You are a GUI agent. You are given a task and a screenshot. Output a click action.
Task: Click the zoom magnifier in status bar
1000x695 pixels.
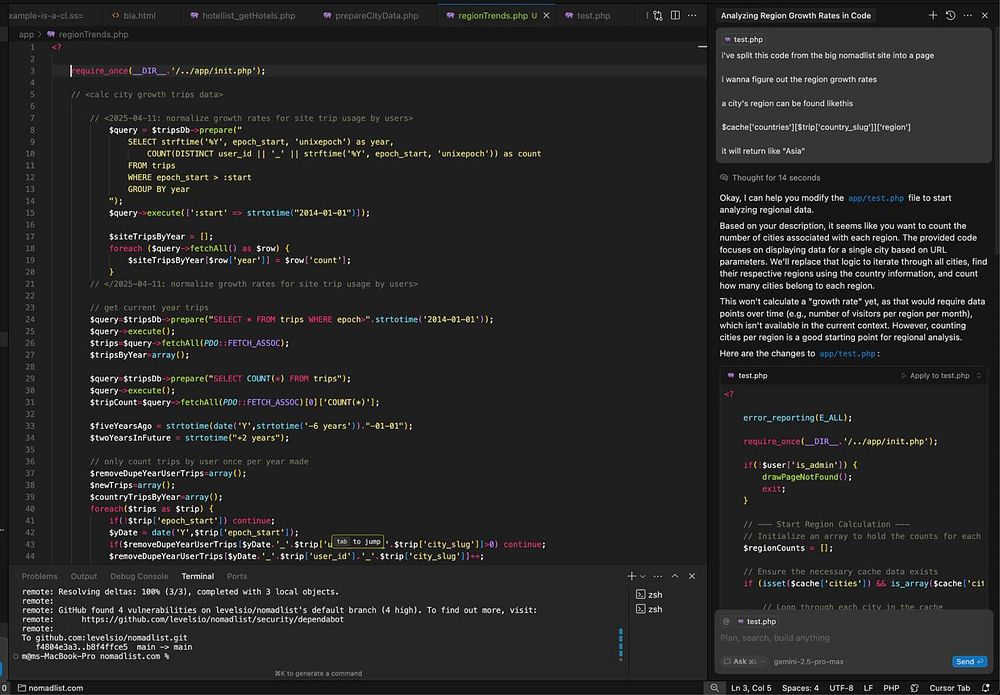pyautogui.click(x=715, y=688)
